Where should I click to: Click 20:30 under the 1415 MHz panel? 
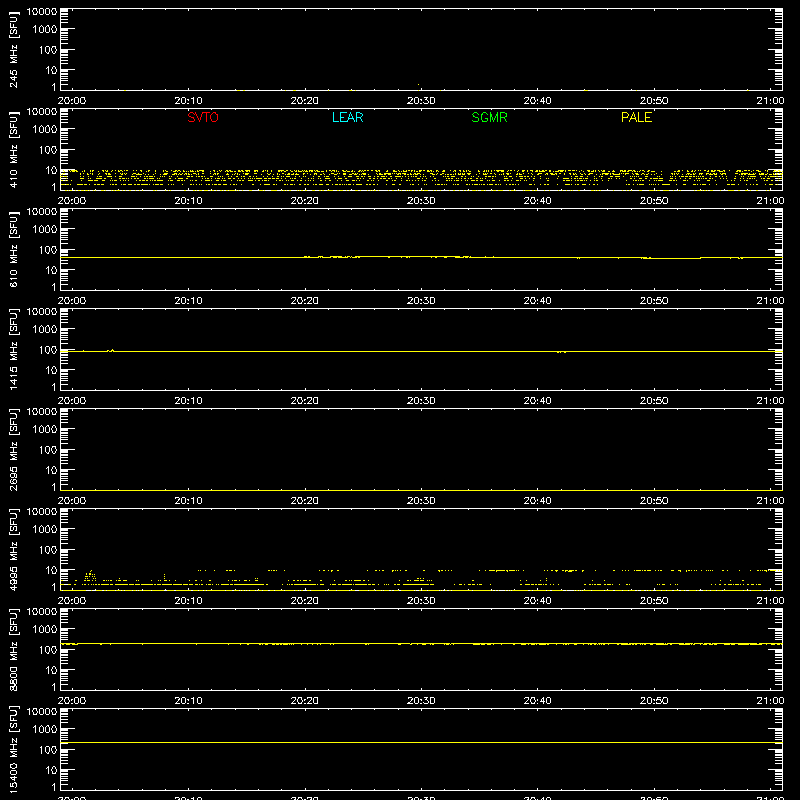[x=421, y=401]
